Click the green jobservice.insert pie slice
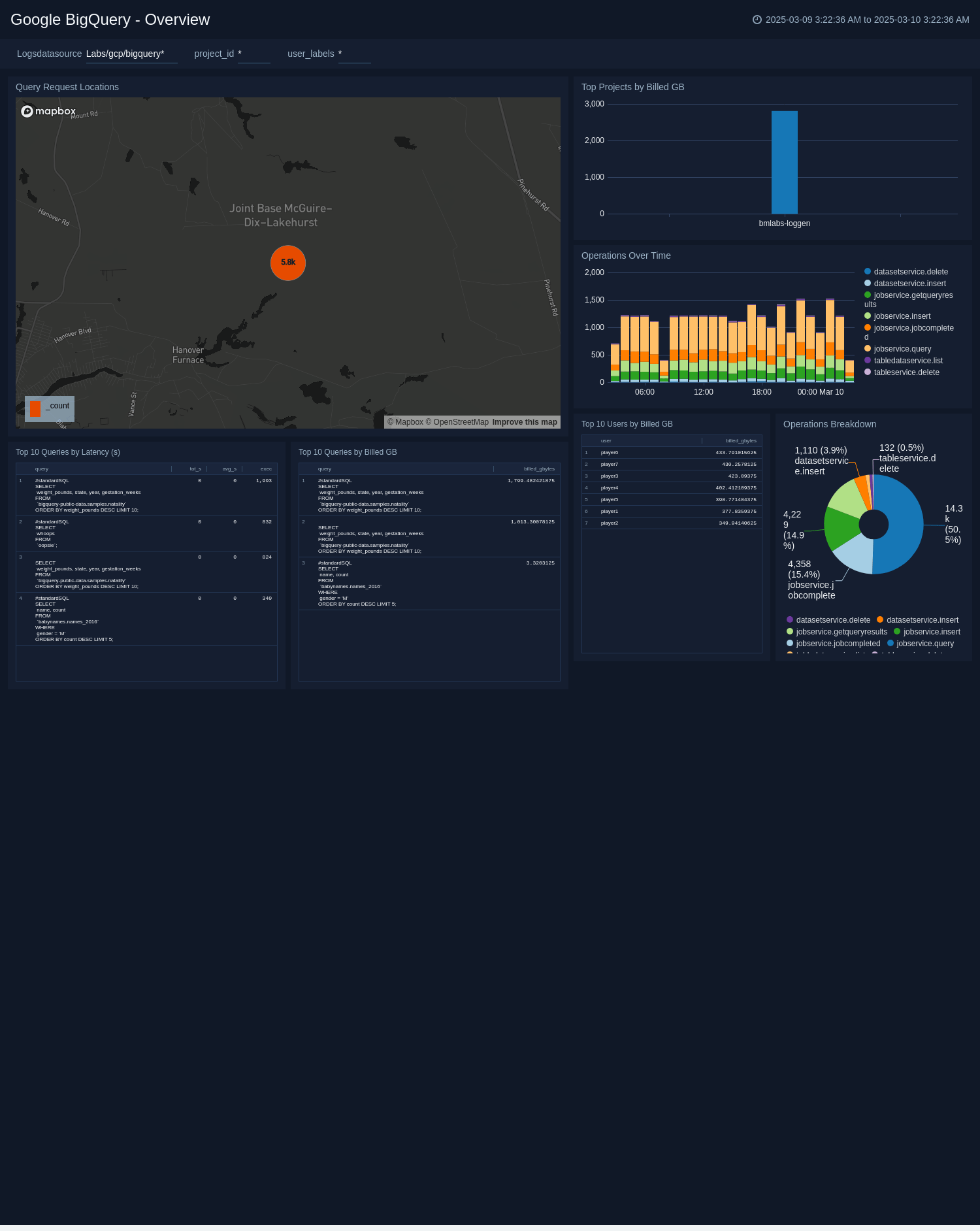980x1231 pixels. pyautogui.click(x=840, y=527)
